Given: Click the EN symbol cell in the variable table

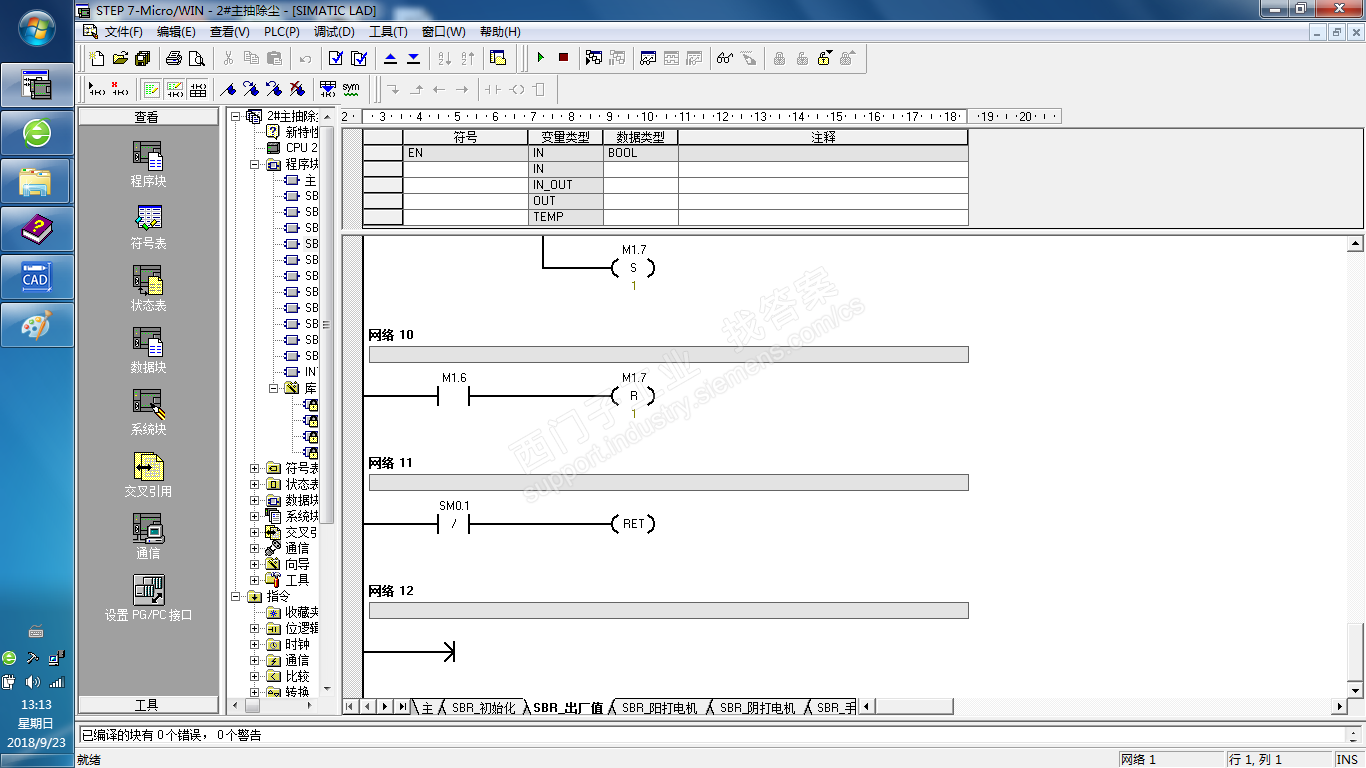Looking at the screenshot, I should pyautogui.click(x=465, y=153).
